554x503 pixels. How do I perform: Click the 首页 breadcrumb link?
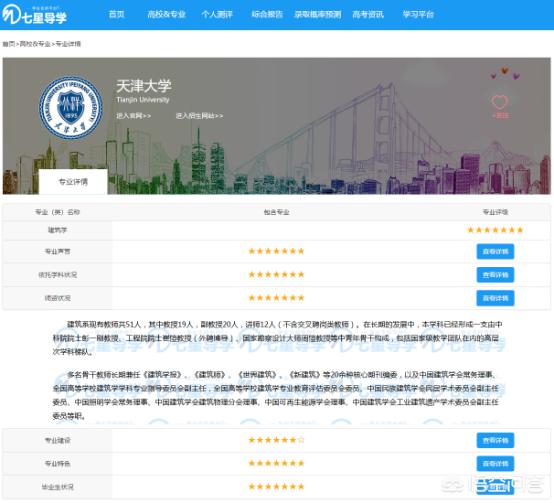(x=8, y=44)
